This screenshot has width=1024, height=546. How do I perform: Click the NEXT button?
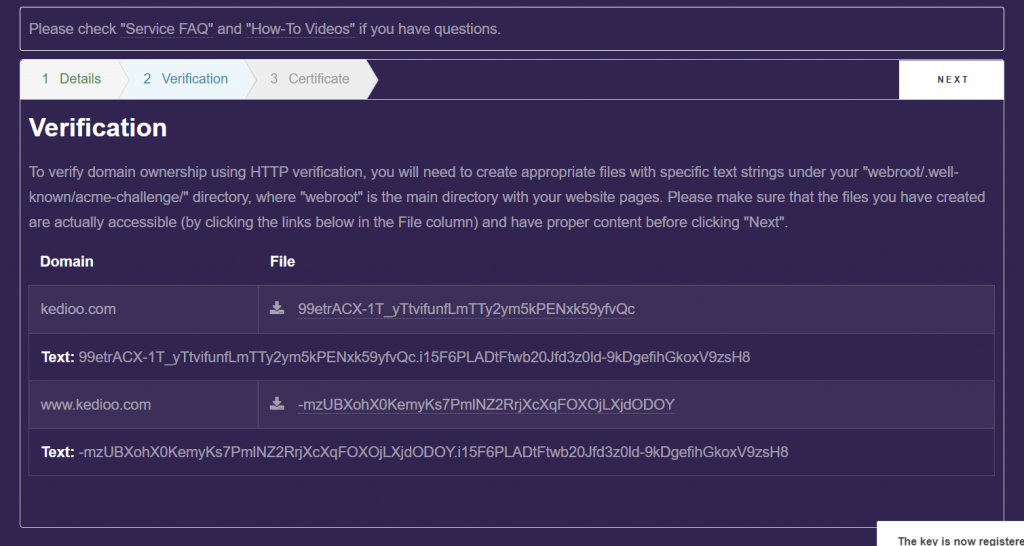(952, 80)
